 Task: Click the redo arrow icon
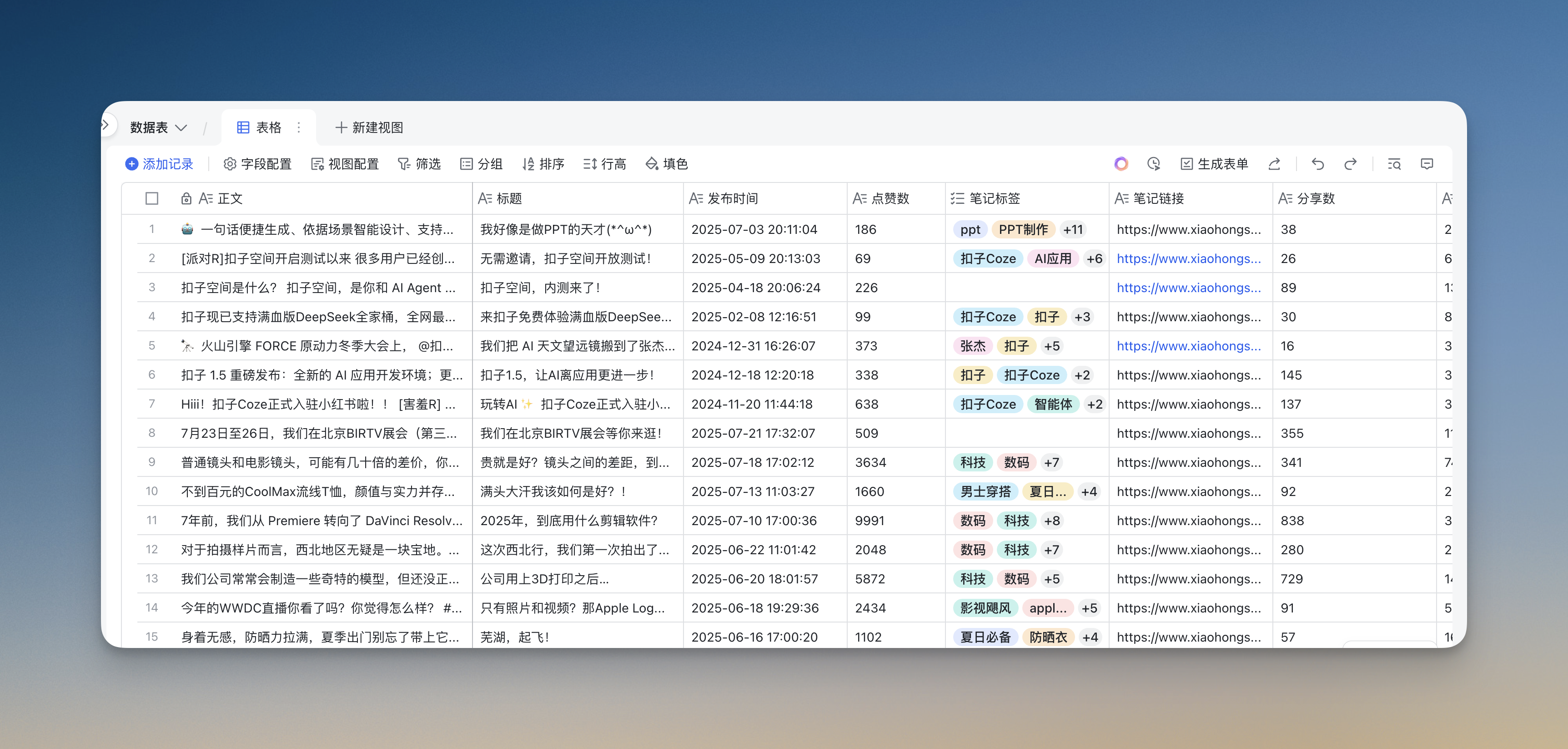click(1350, 164)
